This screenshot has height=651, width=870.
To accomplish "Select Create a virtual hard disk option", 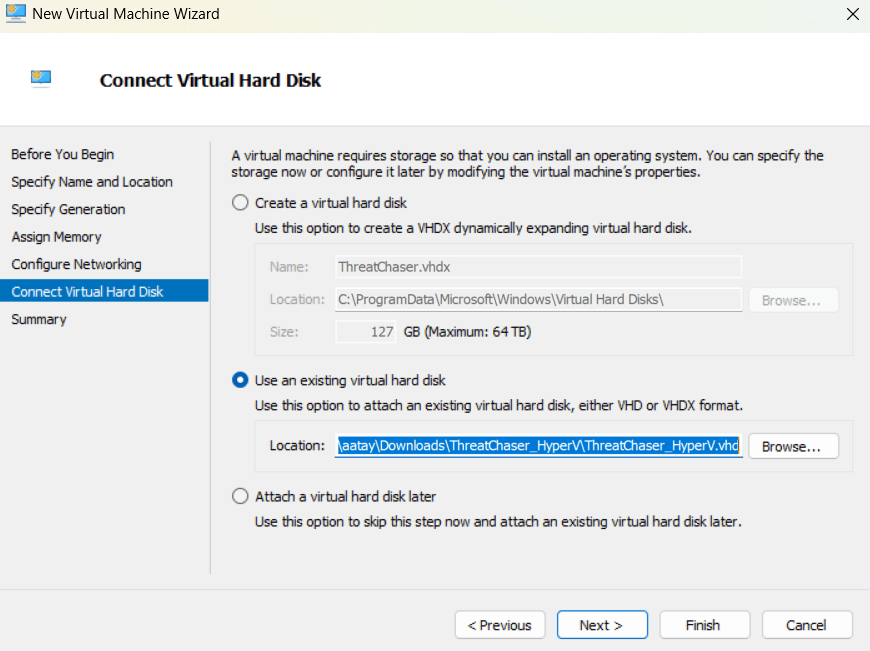I will pos(240,203).
